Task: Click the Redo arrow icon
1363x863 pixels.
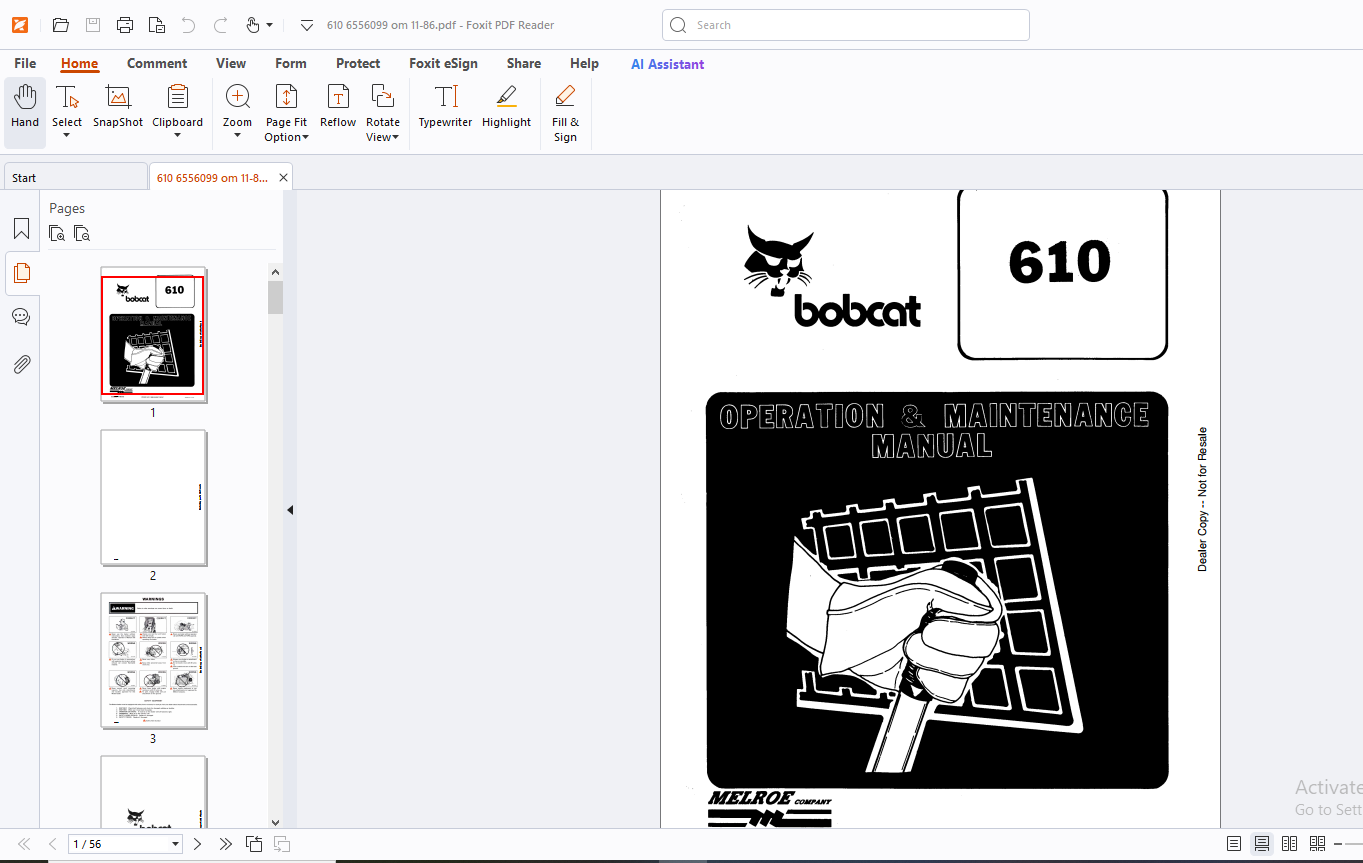Action: 220,25
